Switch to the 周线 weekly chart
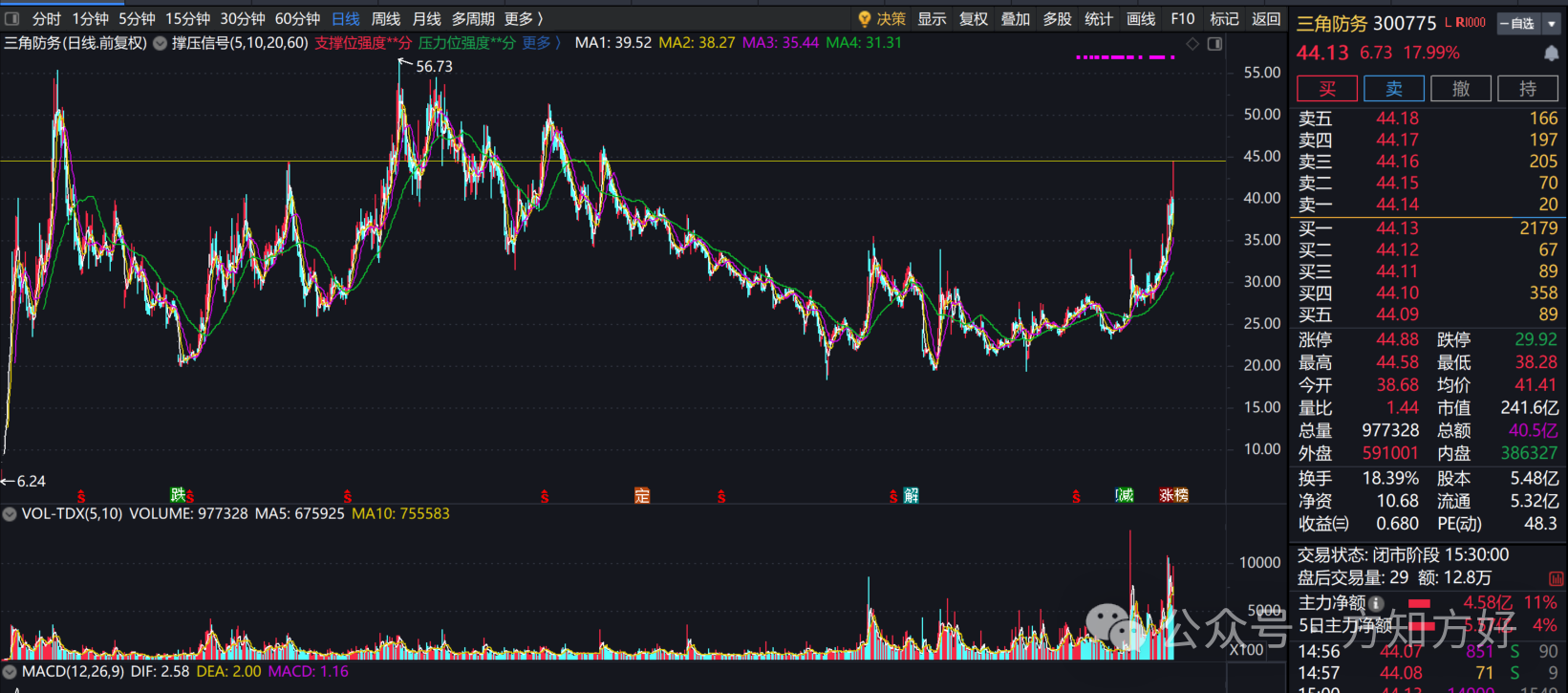Viewport: 1568px width, 693px height. 386,18
